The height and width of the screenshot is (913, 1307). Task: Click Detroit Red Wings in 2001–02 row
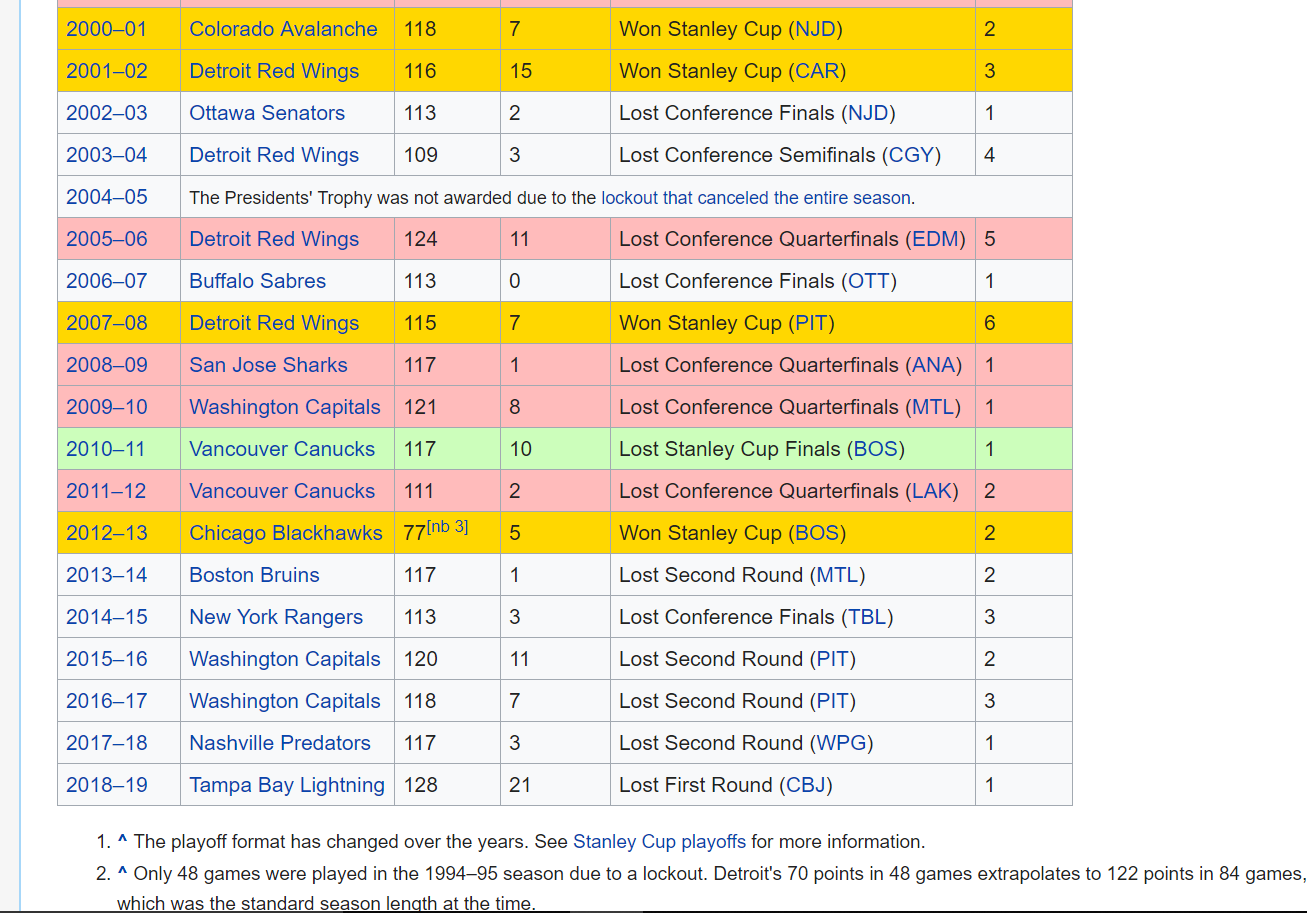click(x=274, y=71)
